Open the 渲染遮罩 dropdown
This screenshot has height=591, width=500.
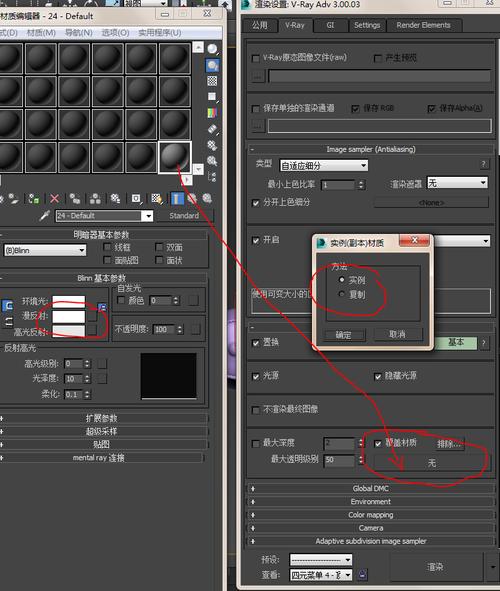pos(457,183)
